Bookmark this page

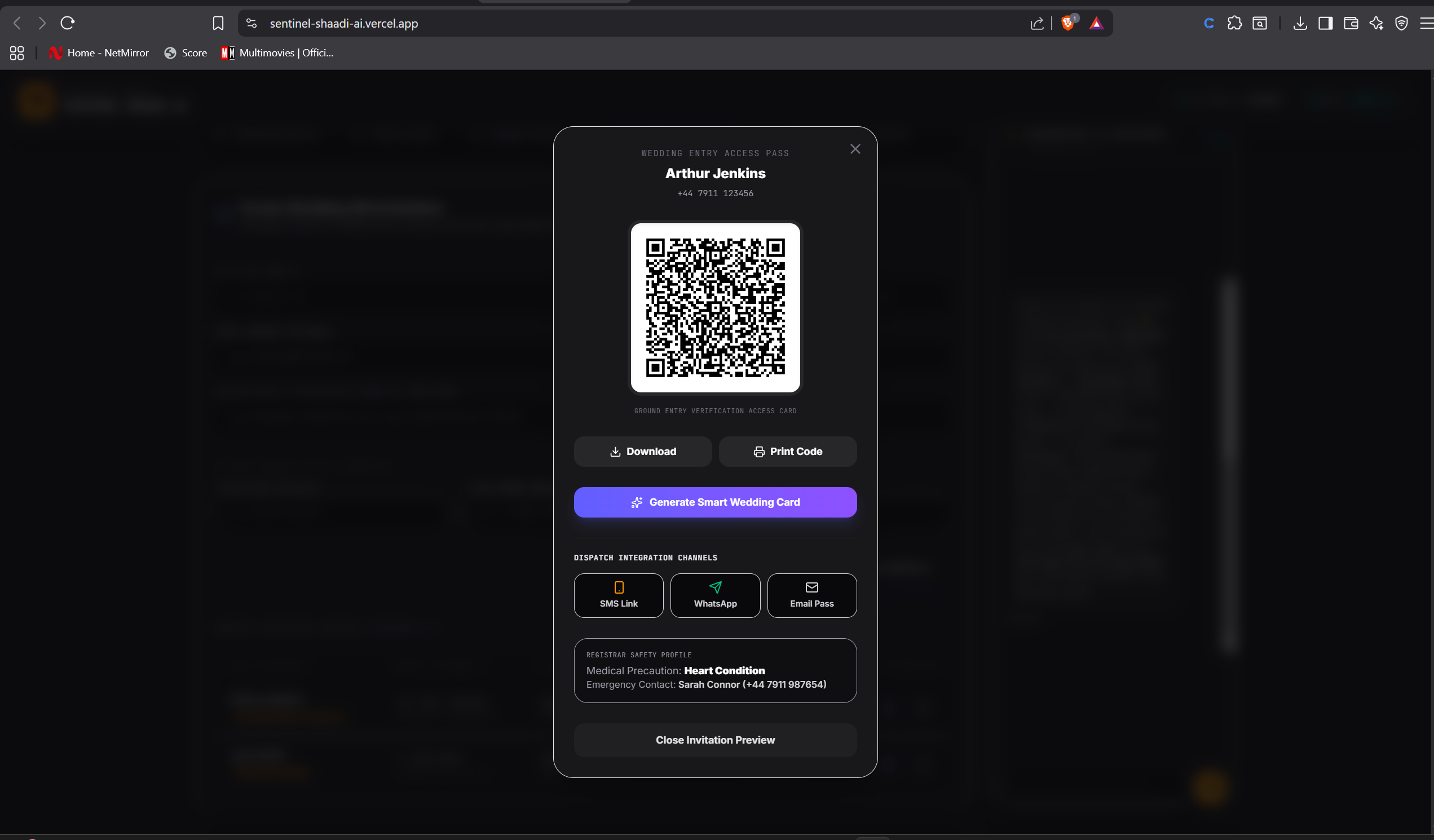coord(218,23)
